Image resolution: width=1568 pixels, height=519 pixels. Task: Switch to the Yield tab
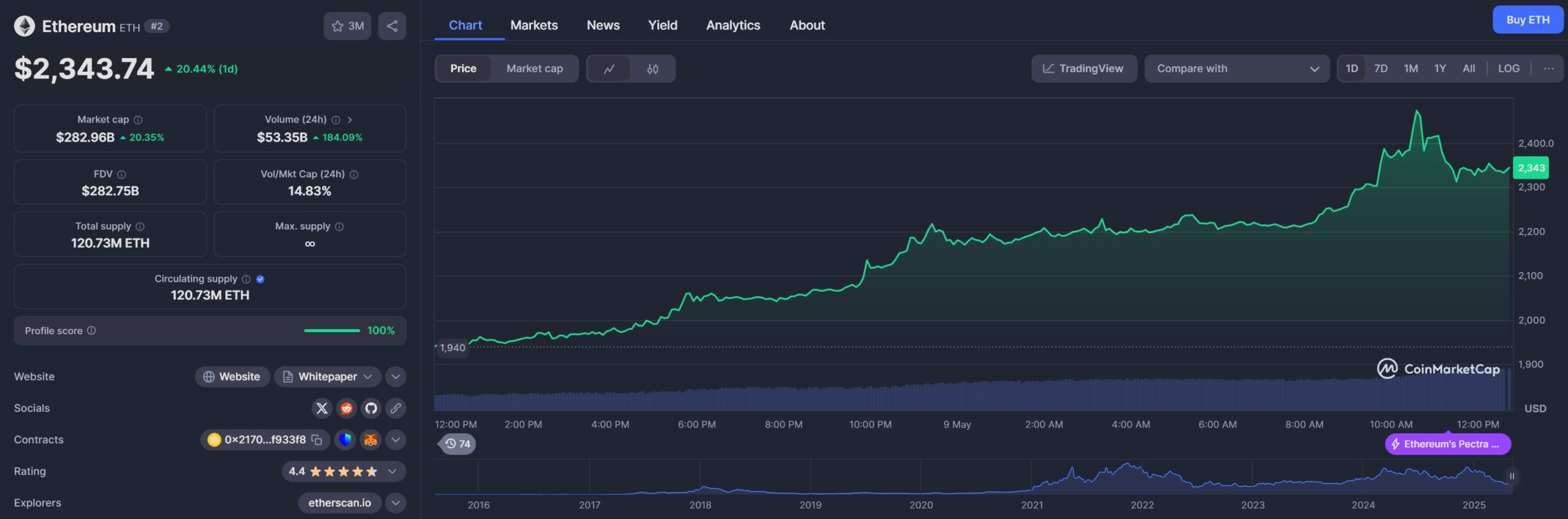click(x=663, y=26)
